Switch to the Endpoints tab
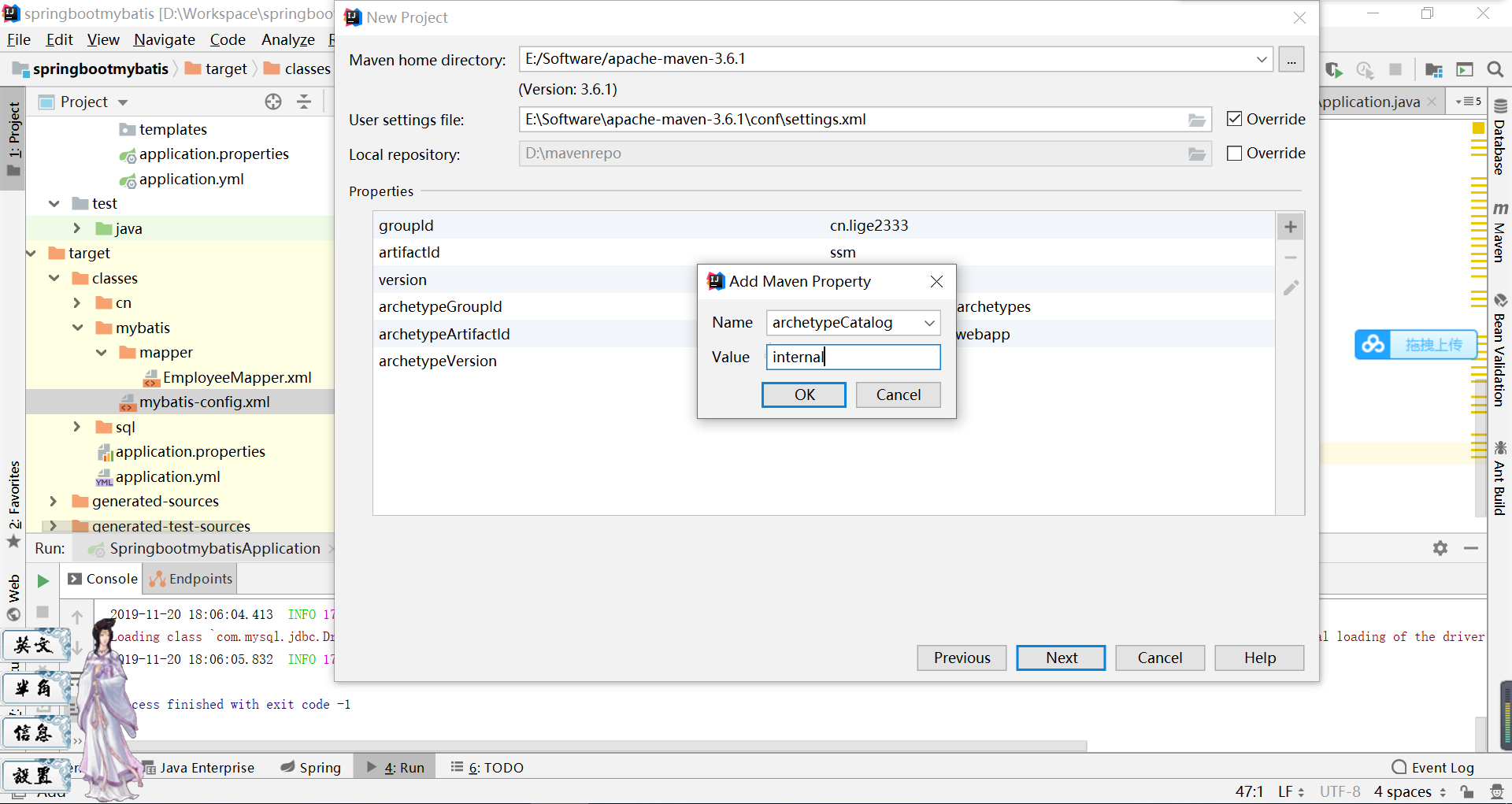Viewport: 1512px width, 804px height. tap(191, 579)
